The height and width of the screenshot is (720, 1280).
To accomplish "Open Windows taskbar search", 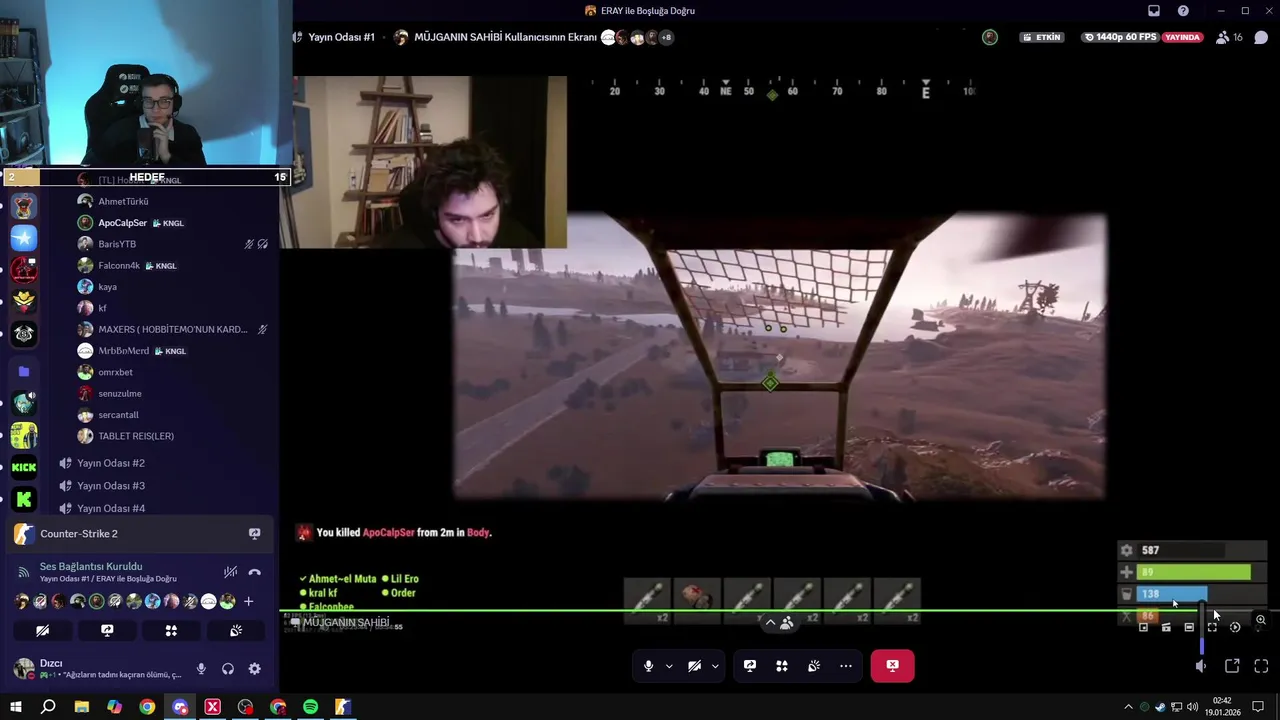I will [48, 707].
